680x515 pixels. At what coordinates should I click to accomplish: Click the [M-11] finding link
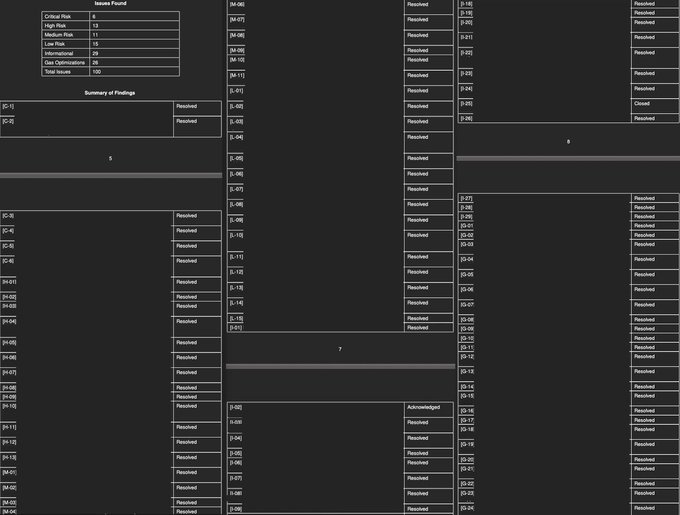[237, 75]
